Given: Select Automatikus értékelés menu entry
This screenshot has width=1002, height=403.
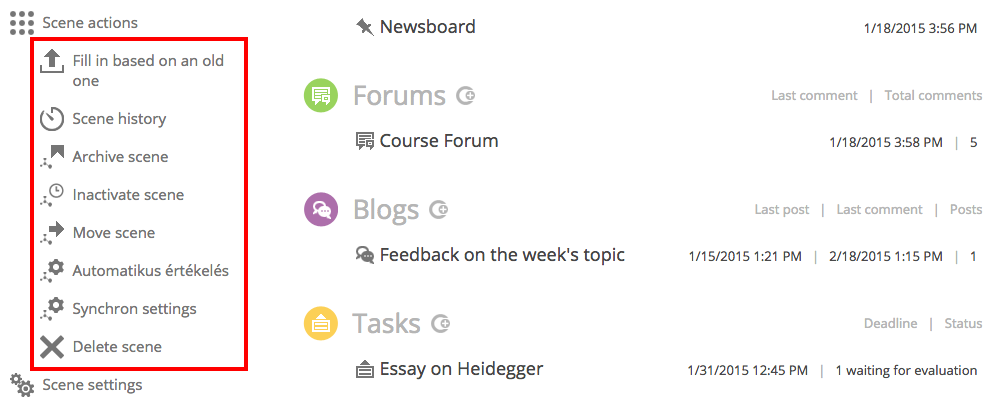Looking at the screenshot, I should [x=150, y=271].
